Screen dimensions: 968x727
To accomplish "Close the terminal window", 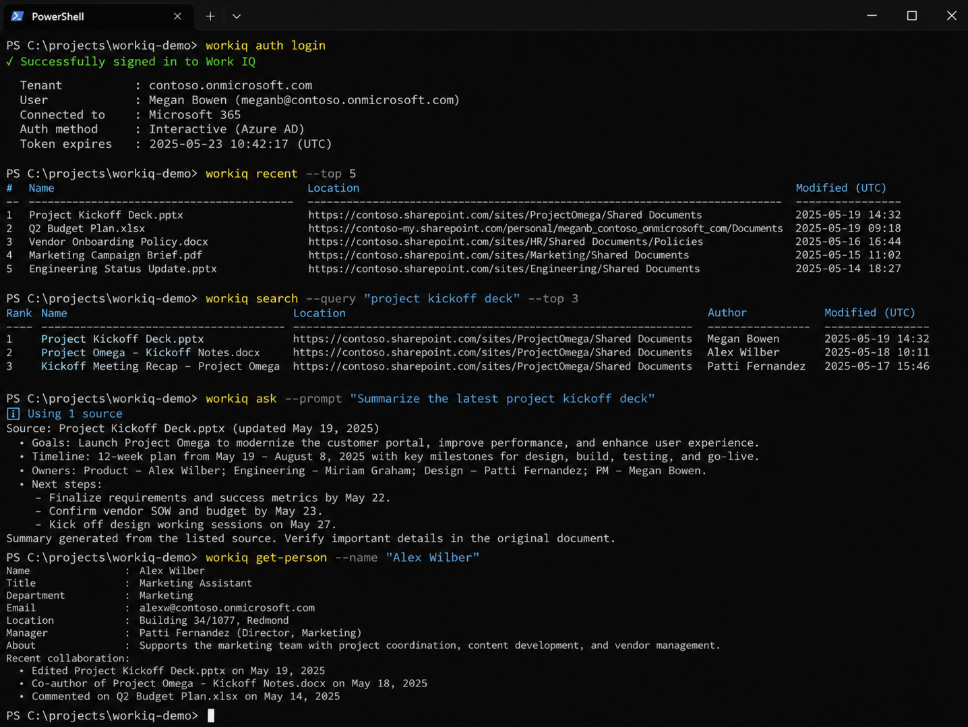I will pos(951,15).
